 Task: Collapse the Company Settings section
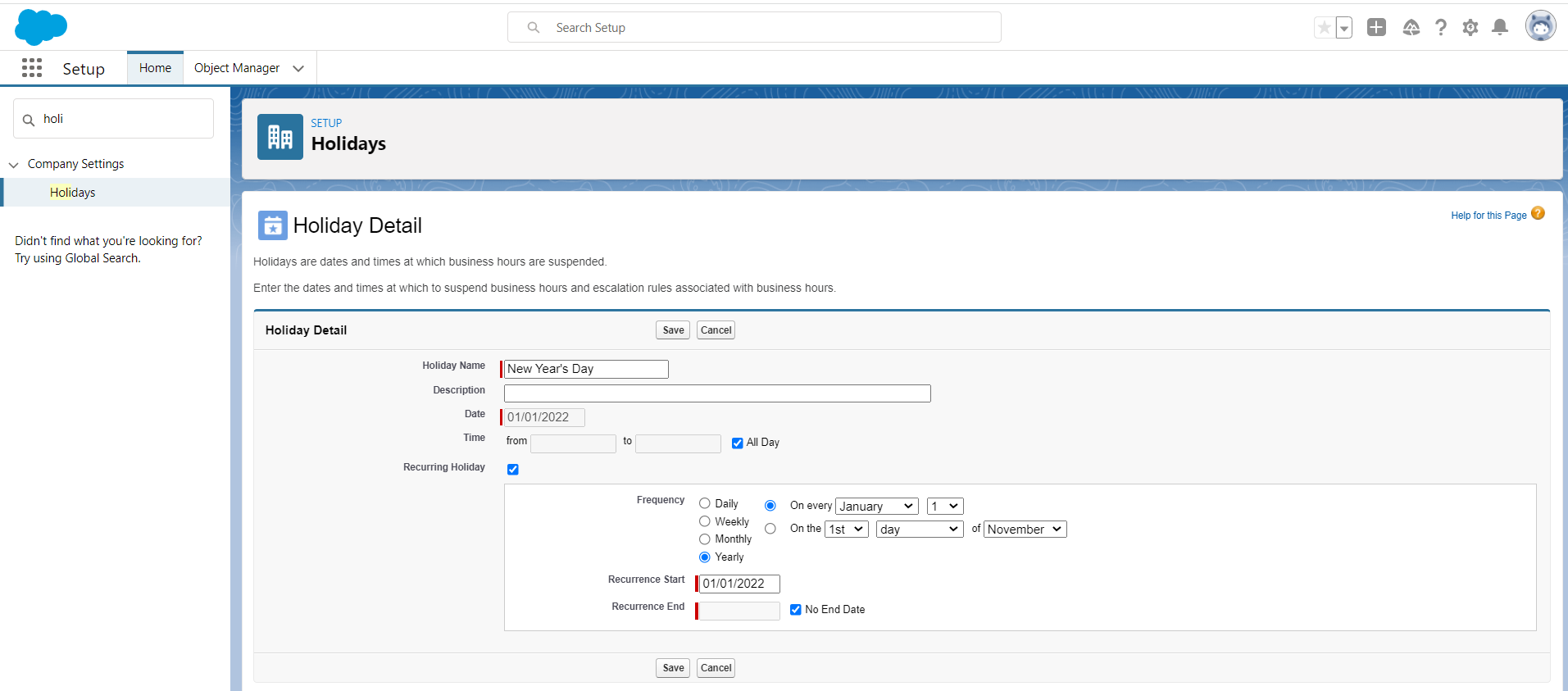tap(13, 165)
